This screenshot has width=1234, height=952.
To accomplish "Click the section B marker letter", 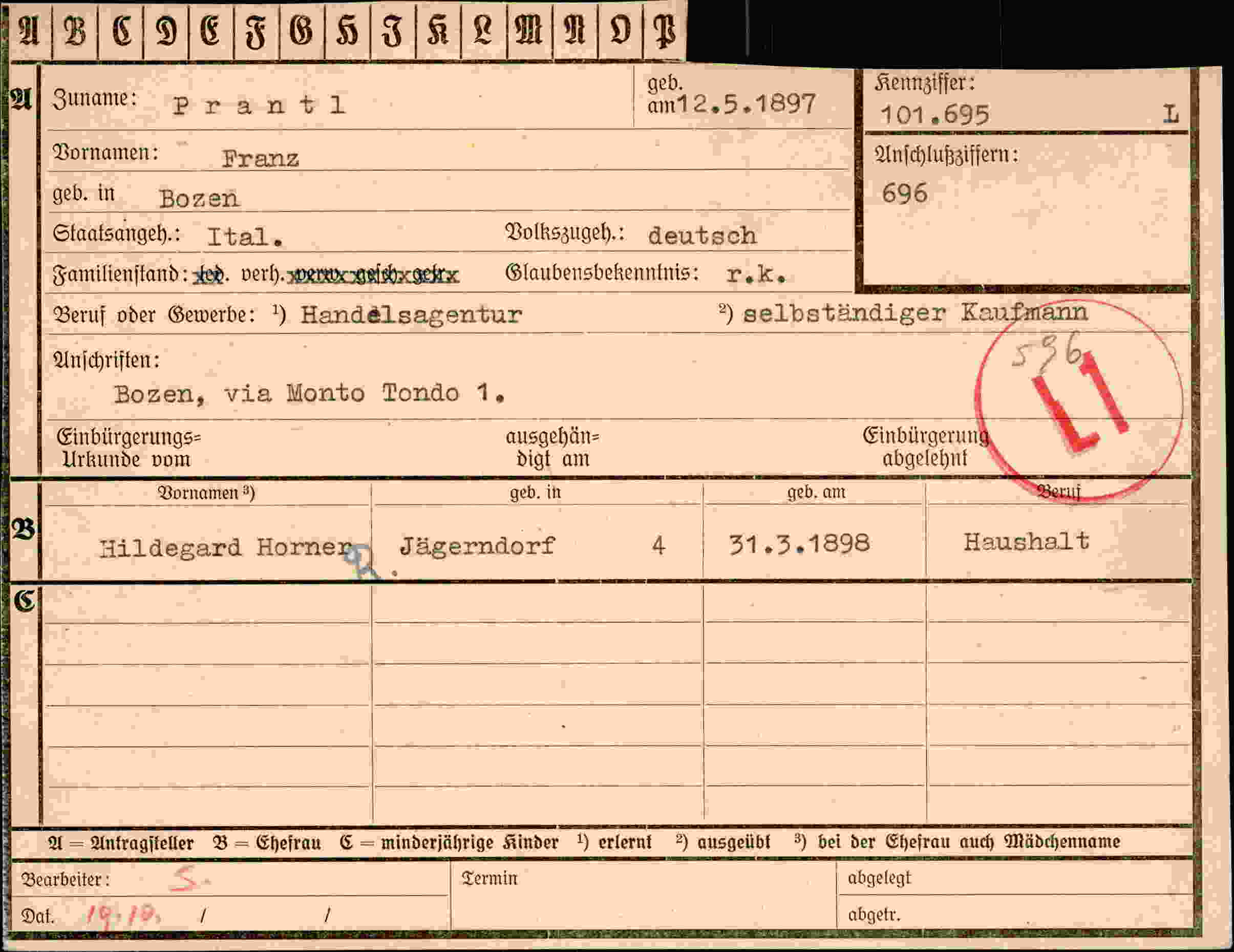I will pyautogui.click(x=23, y=530).
